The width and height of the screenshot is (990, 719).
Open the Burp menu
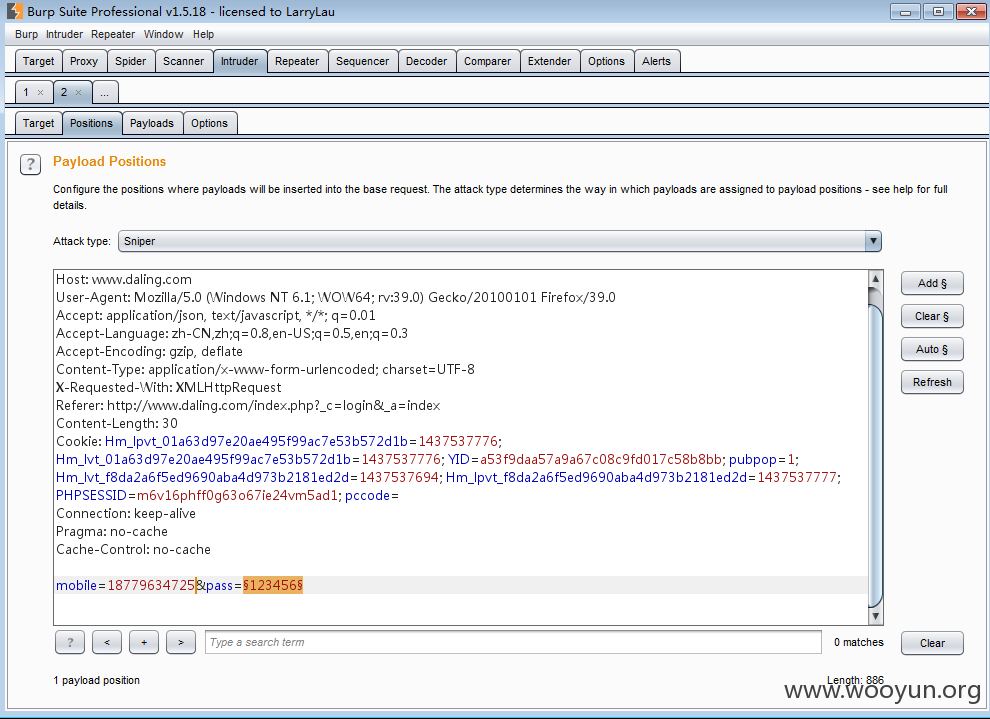click(x=26, y=34)
